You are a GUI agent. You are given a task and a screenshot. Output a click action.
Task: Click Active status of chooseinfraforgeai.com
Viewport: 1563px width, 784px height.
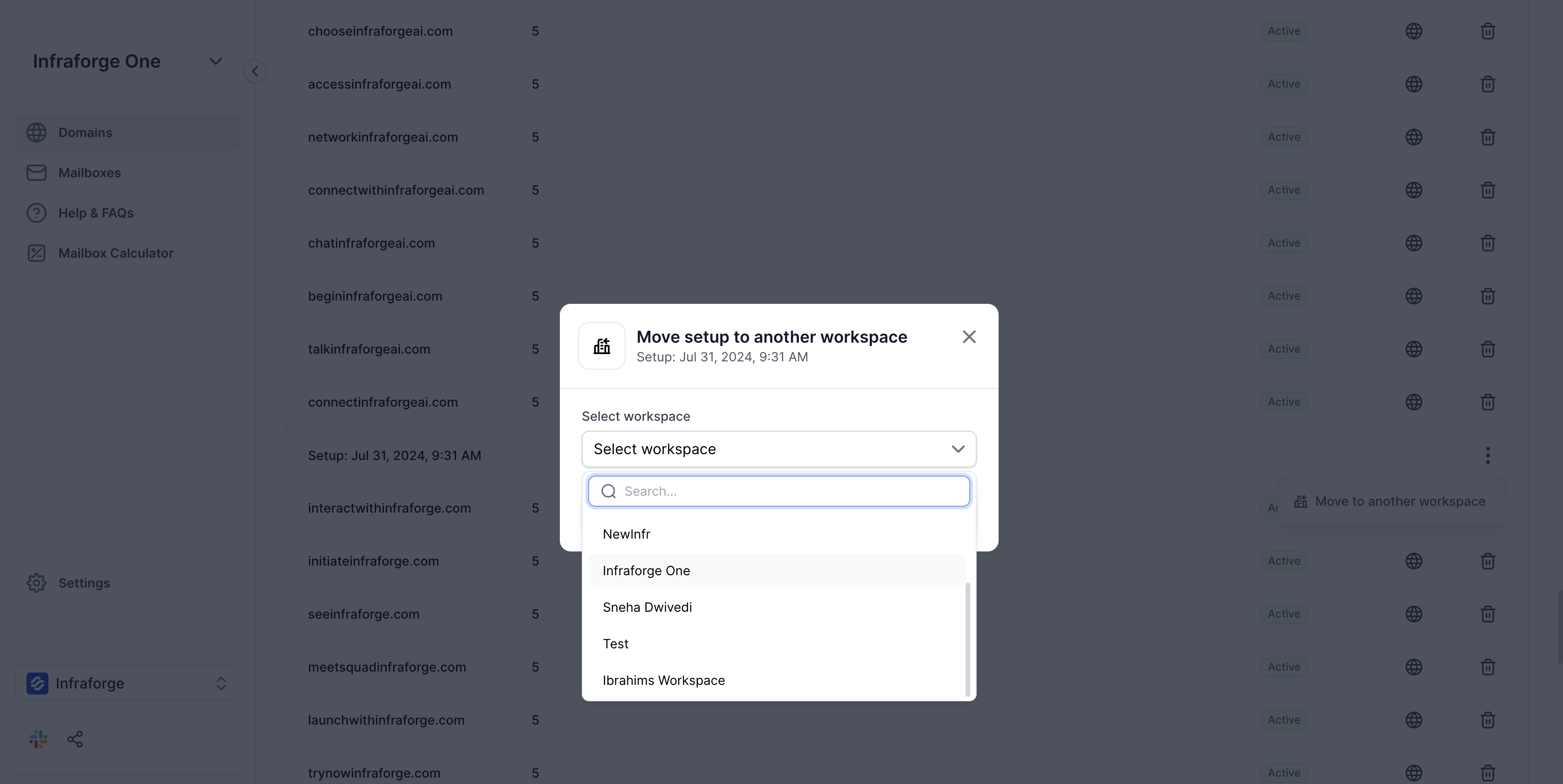1284,31
